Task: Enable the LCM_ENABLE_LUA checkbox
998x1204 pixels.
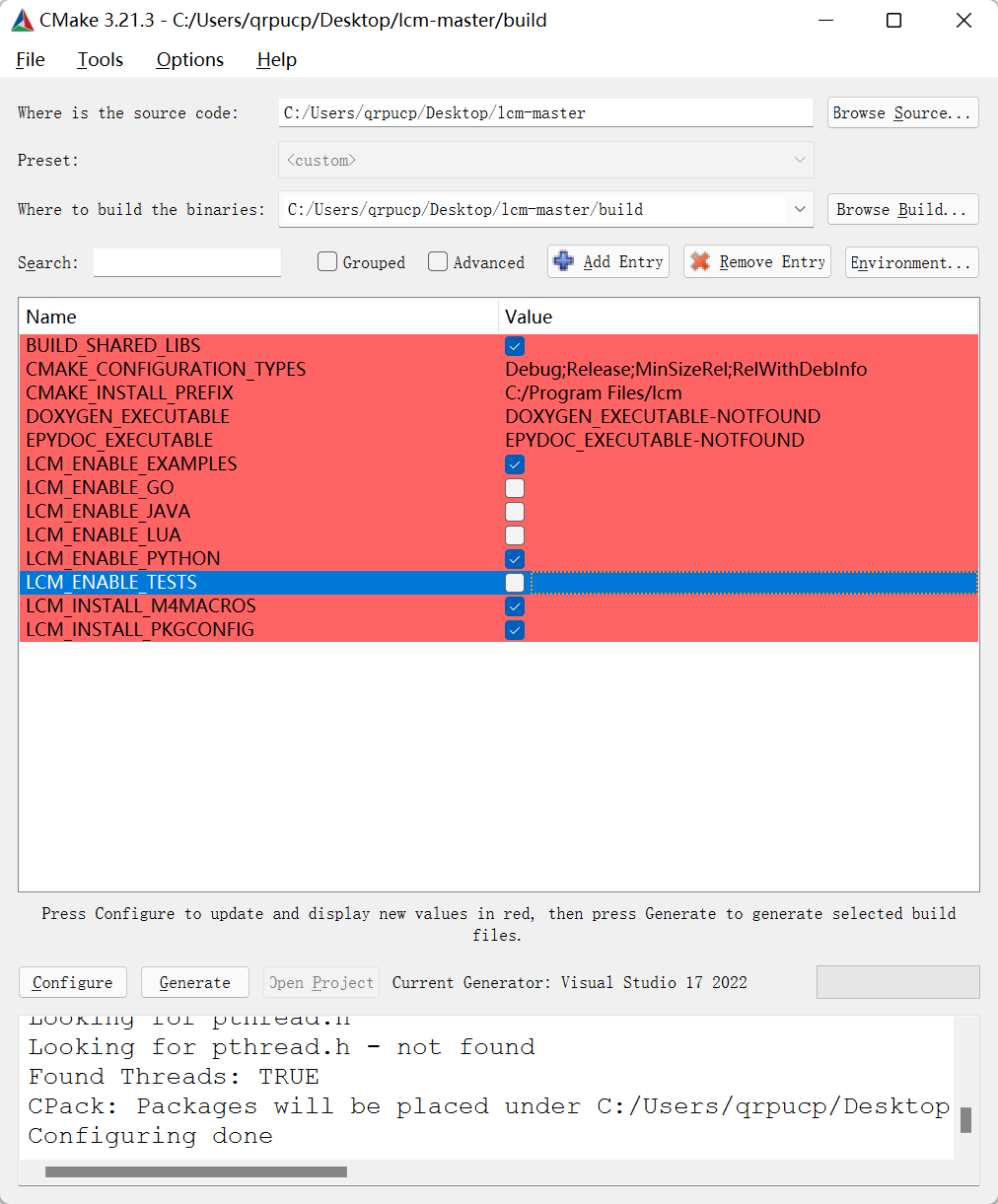Action: click(515, 535)
